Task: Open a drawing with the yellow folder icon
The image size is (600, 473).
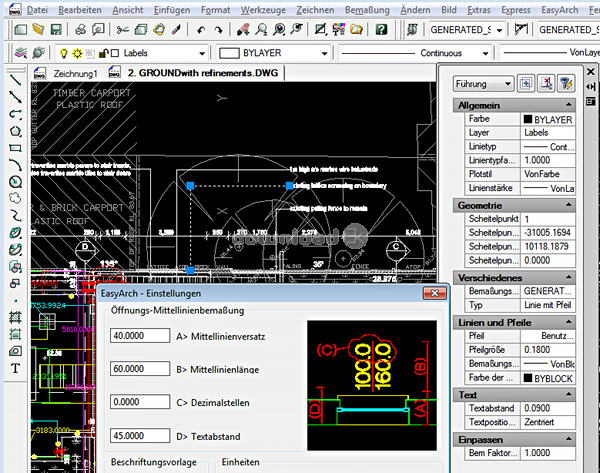Action: pyautogui.click(x=38, y=29)
